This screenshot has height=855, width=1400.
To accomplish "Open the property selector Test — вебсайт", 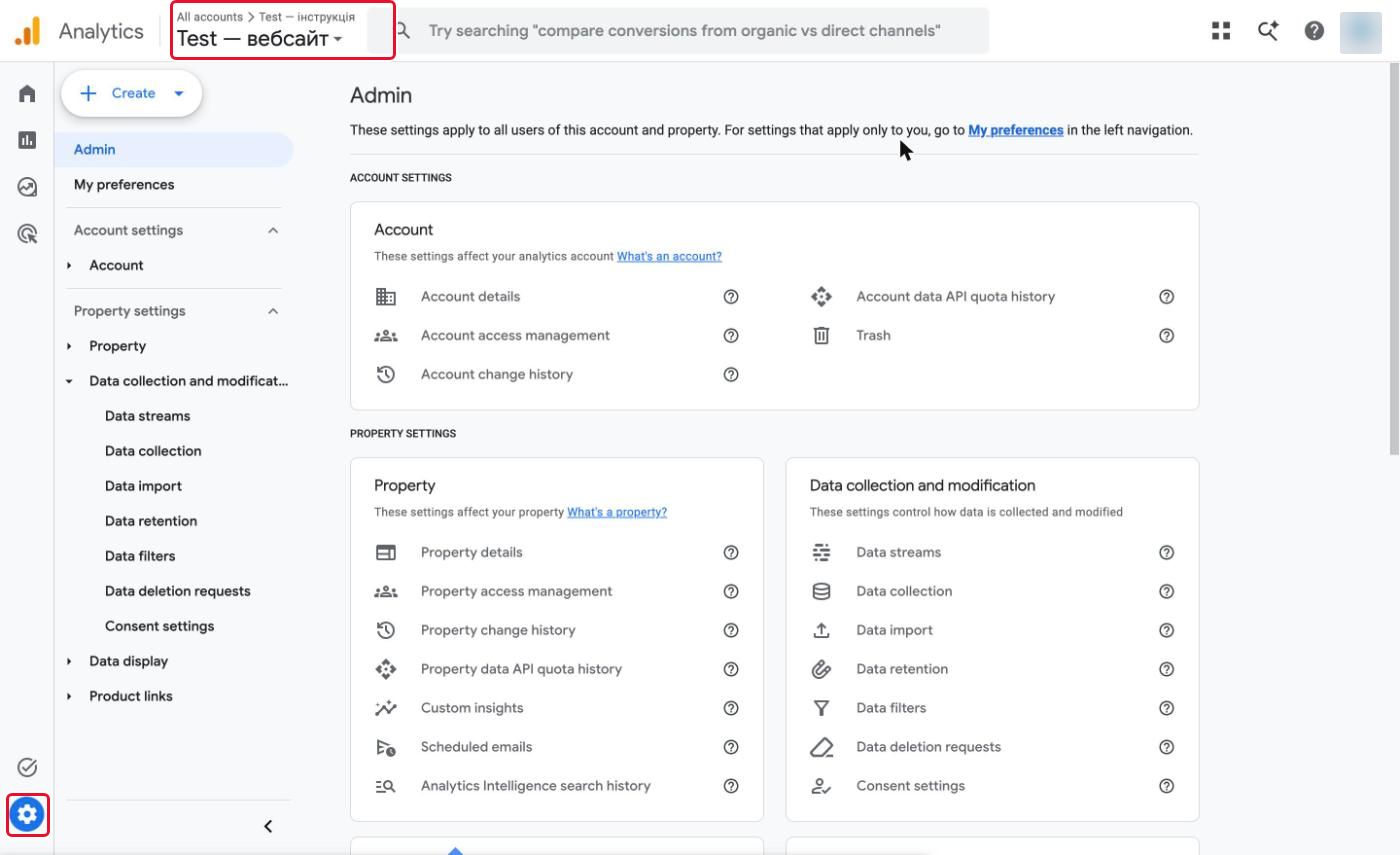I will [x=260, y=40].
